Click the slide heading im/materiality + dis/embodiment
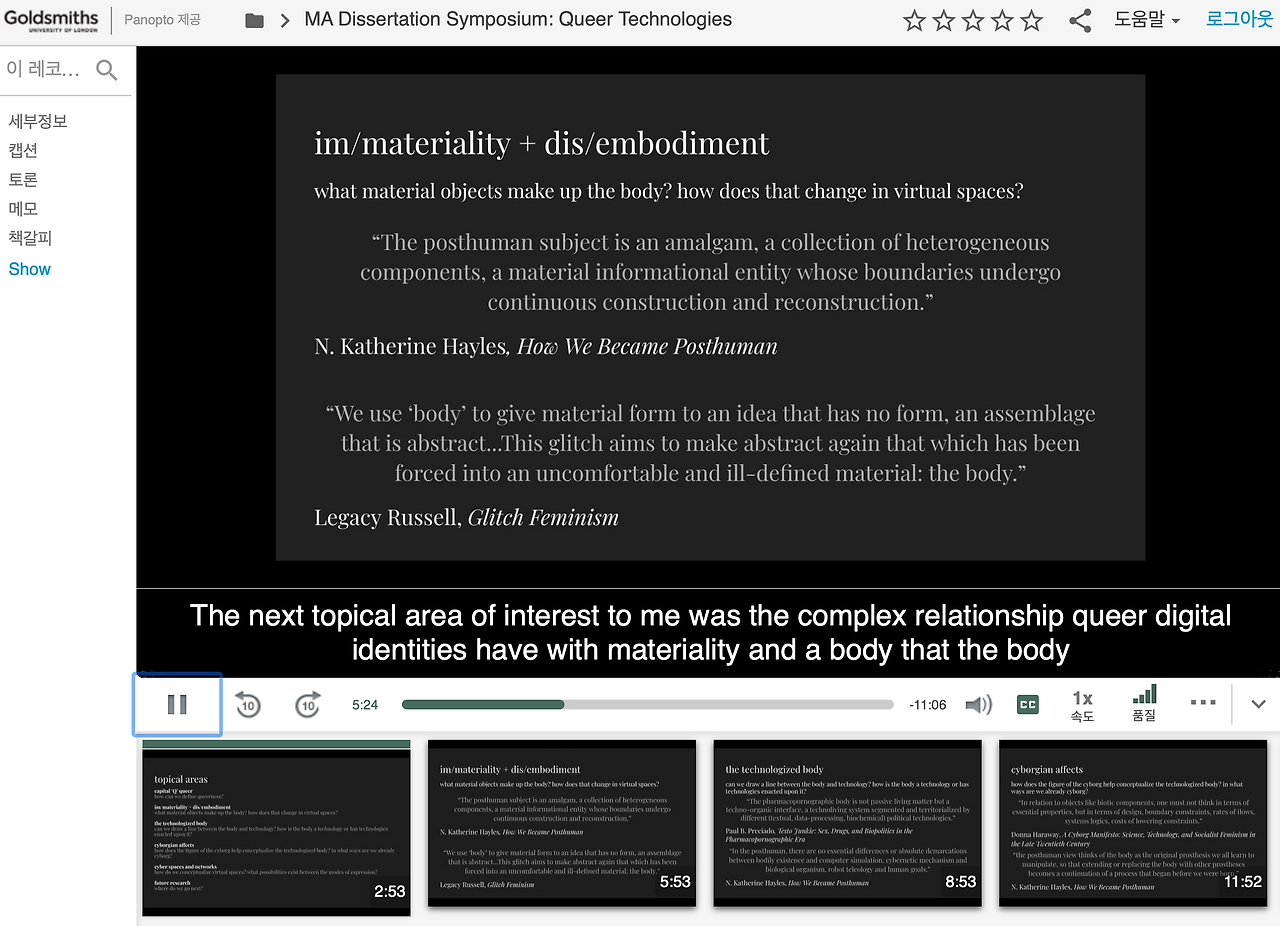Screen dimensions: 1280x926 (542, 143)
